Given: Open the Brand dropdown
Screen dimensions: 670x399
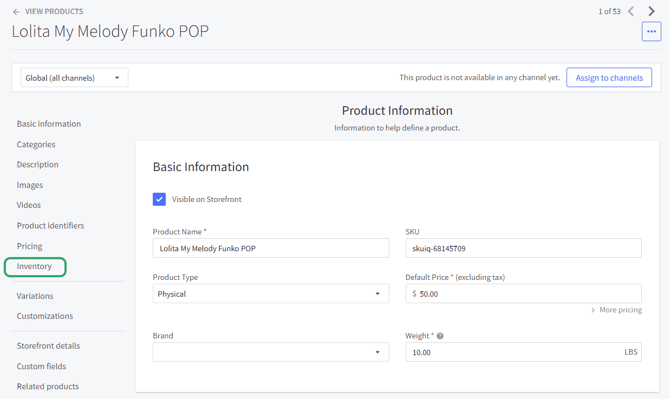Looking at the screenshot, I should [271, 352].
